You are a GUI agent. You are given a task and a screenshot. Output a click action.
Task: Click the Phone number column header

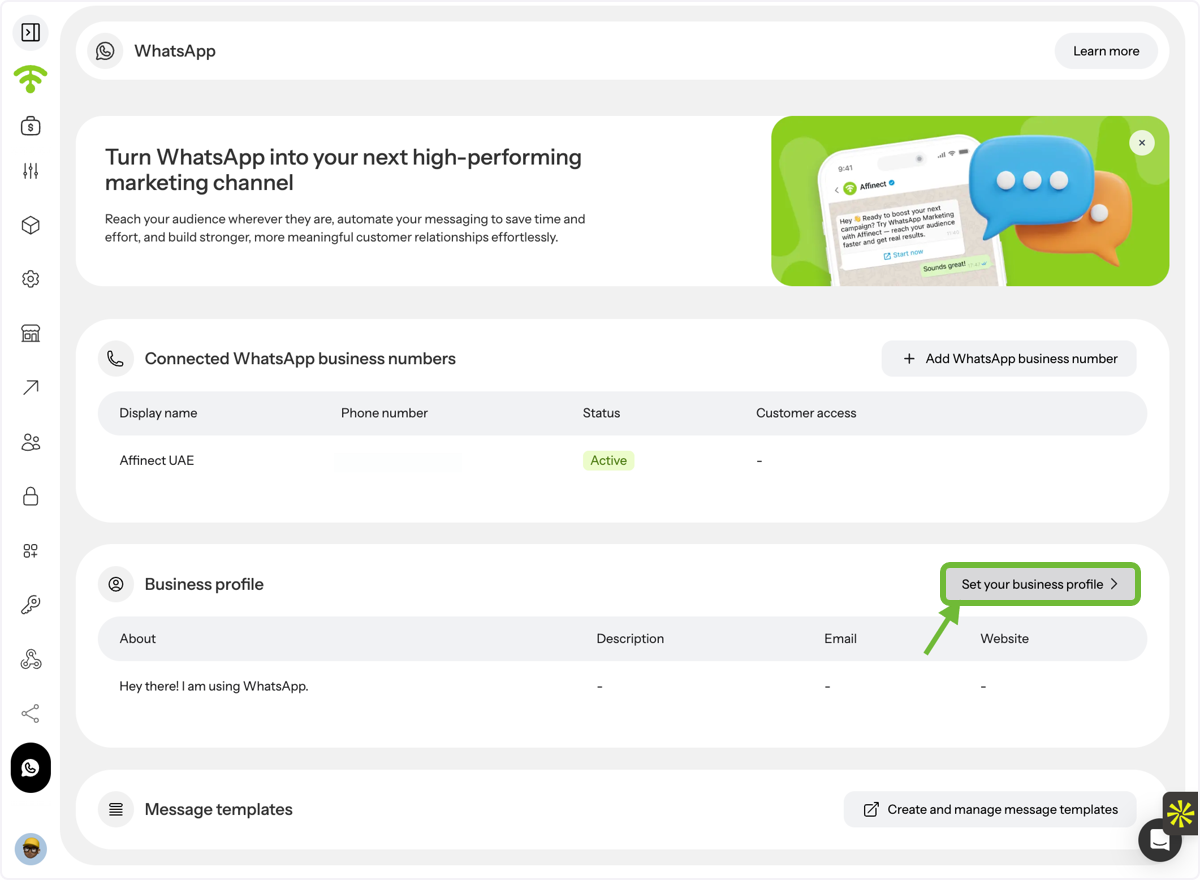[384, 413]
